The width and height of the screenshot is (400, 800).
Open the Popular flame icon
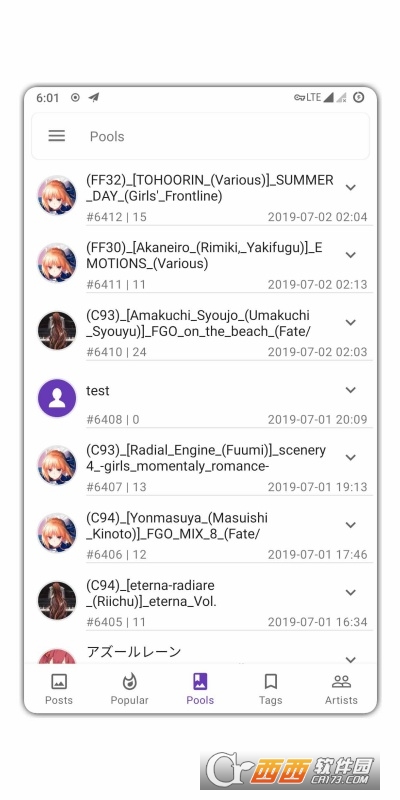click(x=130, y=681)
